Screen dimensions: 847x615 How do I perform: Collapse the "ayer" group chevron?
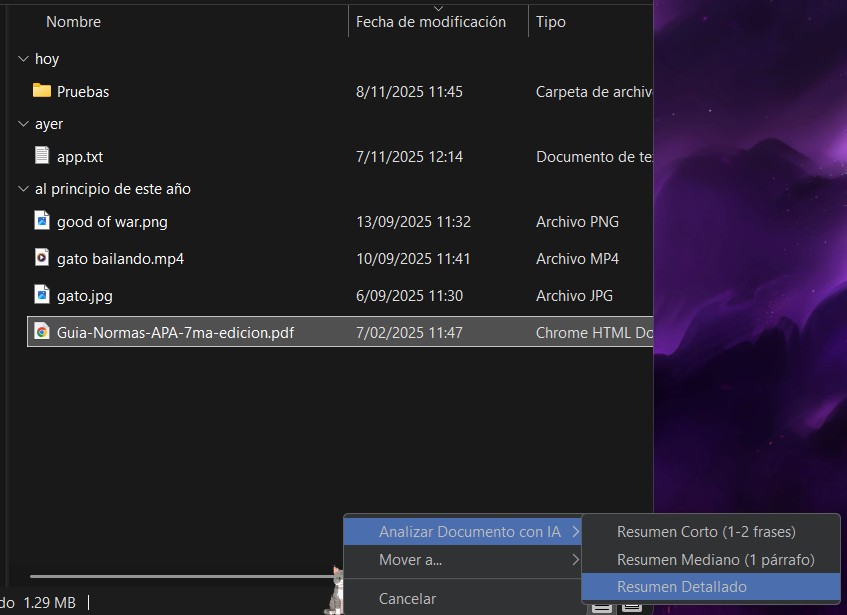tap(23, 124)
